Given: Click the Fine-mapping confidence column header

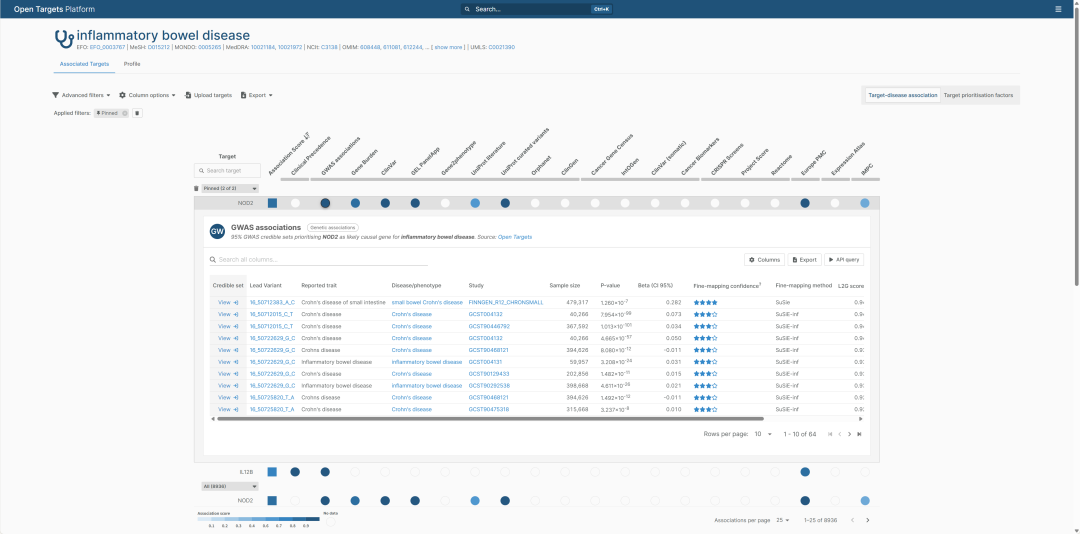Looking at the screenshot, I should point(727,285).
